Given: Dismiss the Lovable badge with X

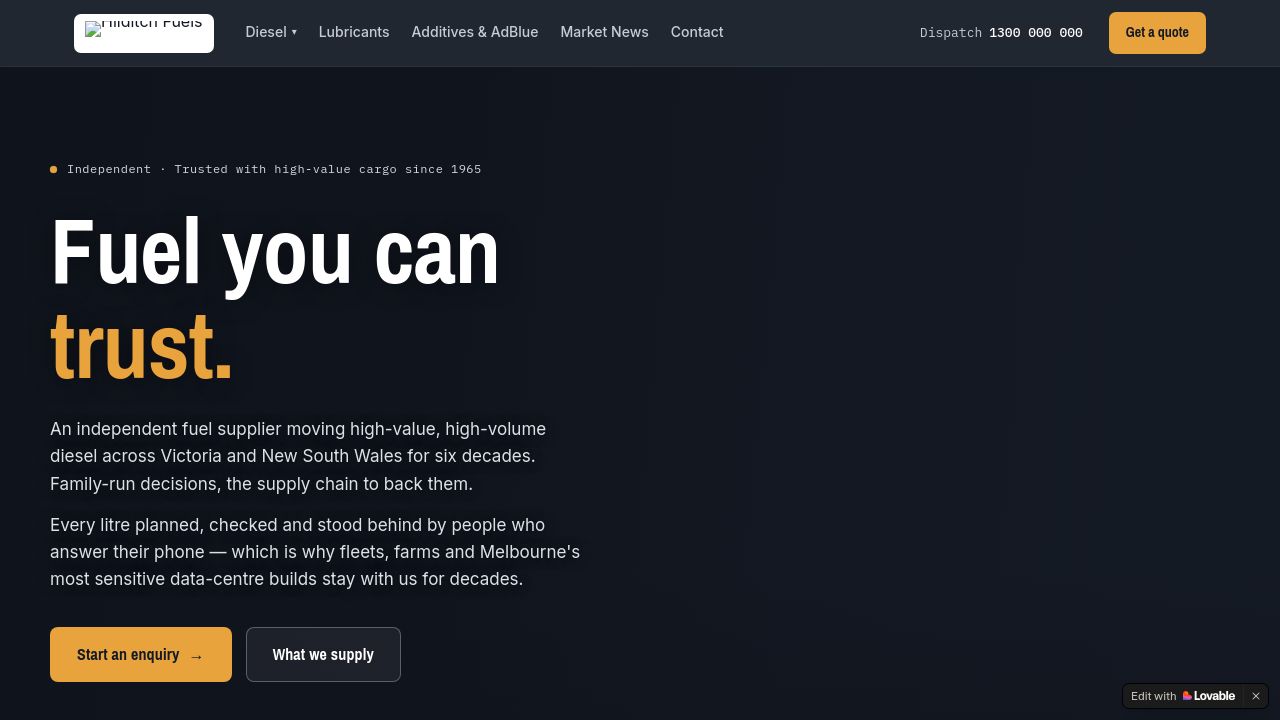Looking at the screenshot, I should [x=1256, y=696].
